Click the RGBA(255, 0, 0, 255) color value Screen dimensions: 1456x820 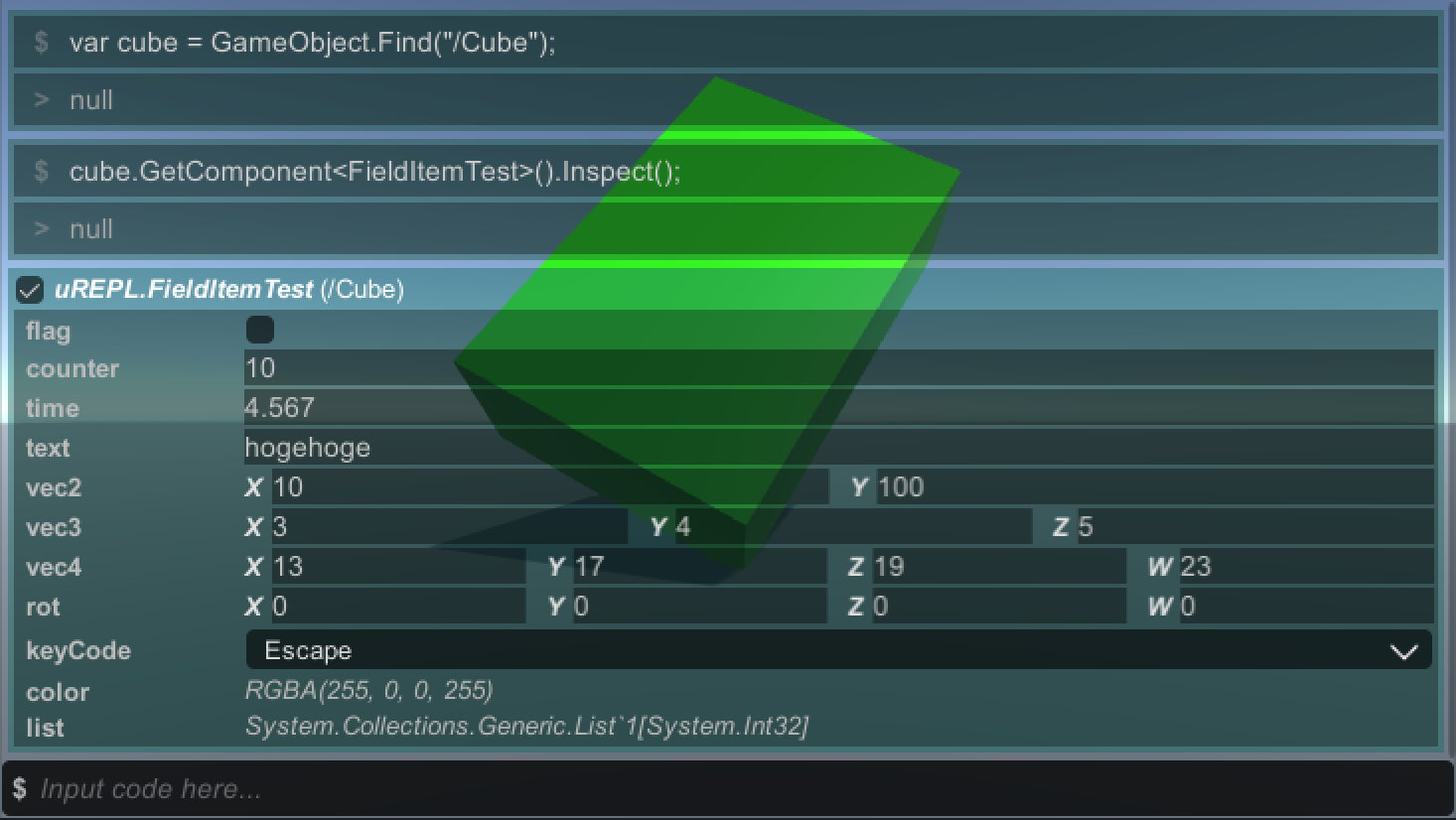pos(369,690)
